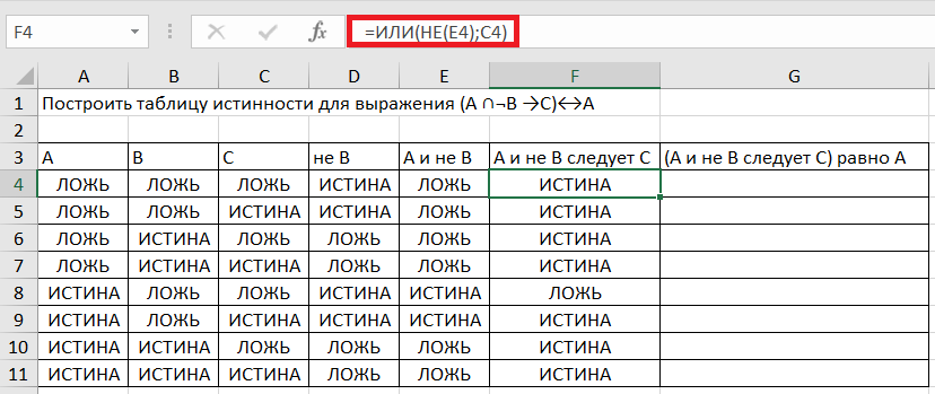The width and height of the screenshot is (936, 394).
Task: Select column B header
Action: [174, 76]
